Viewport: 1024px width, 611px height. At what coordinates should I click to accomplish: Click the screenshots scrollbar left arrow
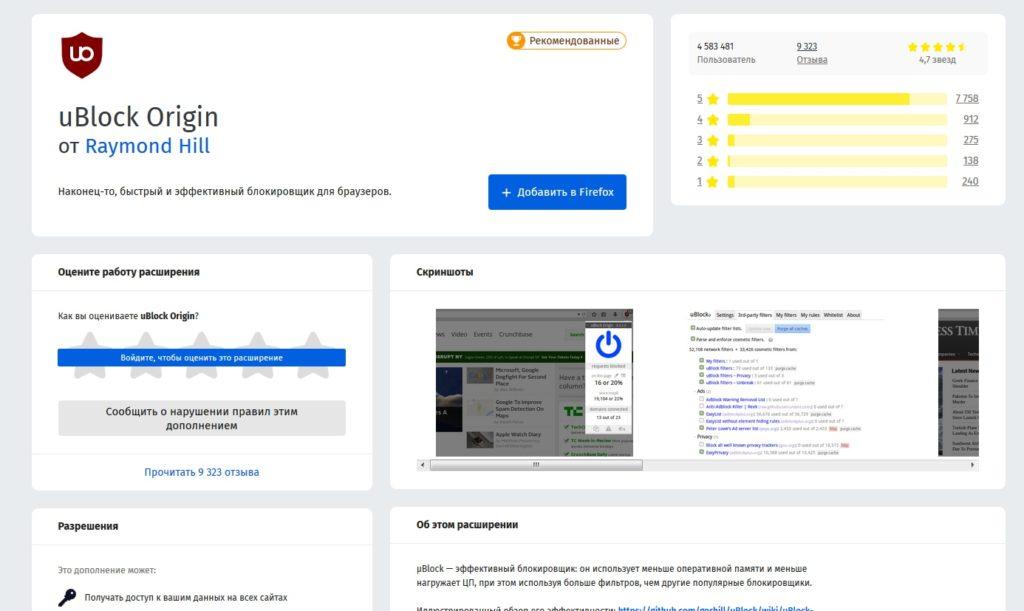click(x=423, y=465)
